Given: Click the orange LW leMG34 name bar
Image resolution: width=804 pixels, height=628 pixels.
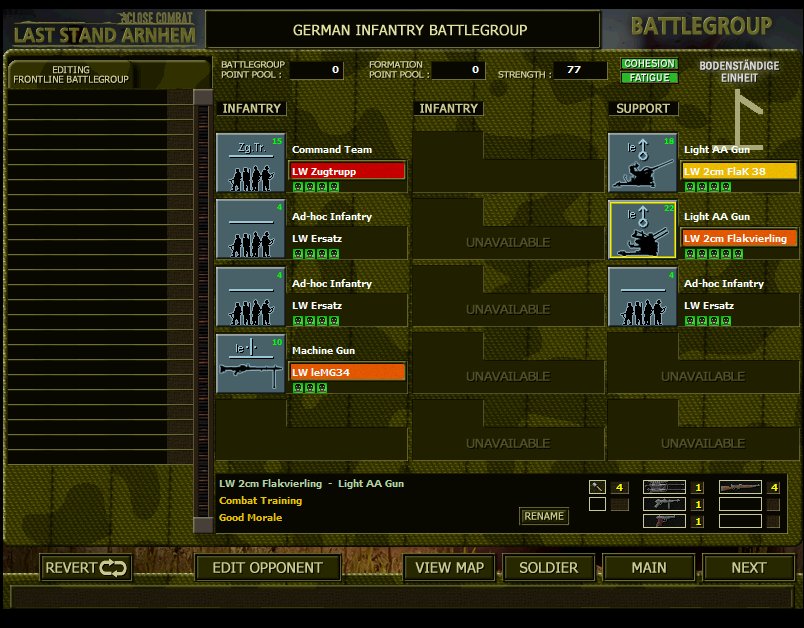Looking at the screenshot, I should tap(348, 372).
